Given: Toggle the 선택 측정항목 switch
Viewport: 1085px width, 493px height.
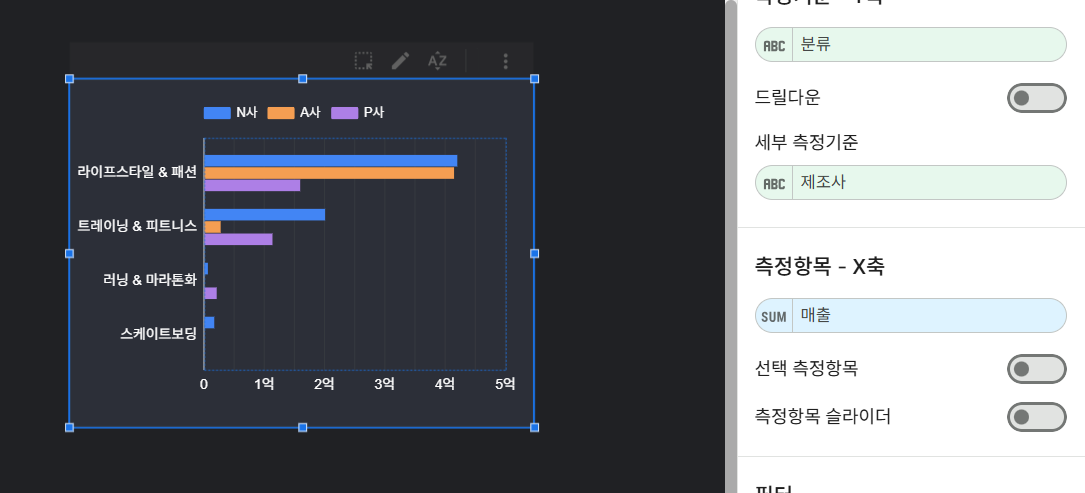Looking at the screenshot, I should (x=1037, y=369).
